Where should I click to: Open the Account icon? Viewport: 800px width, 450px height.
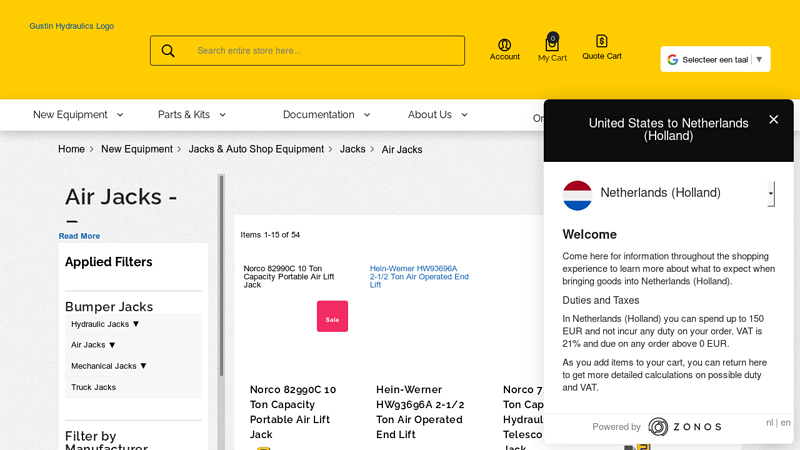(504, 46)
